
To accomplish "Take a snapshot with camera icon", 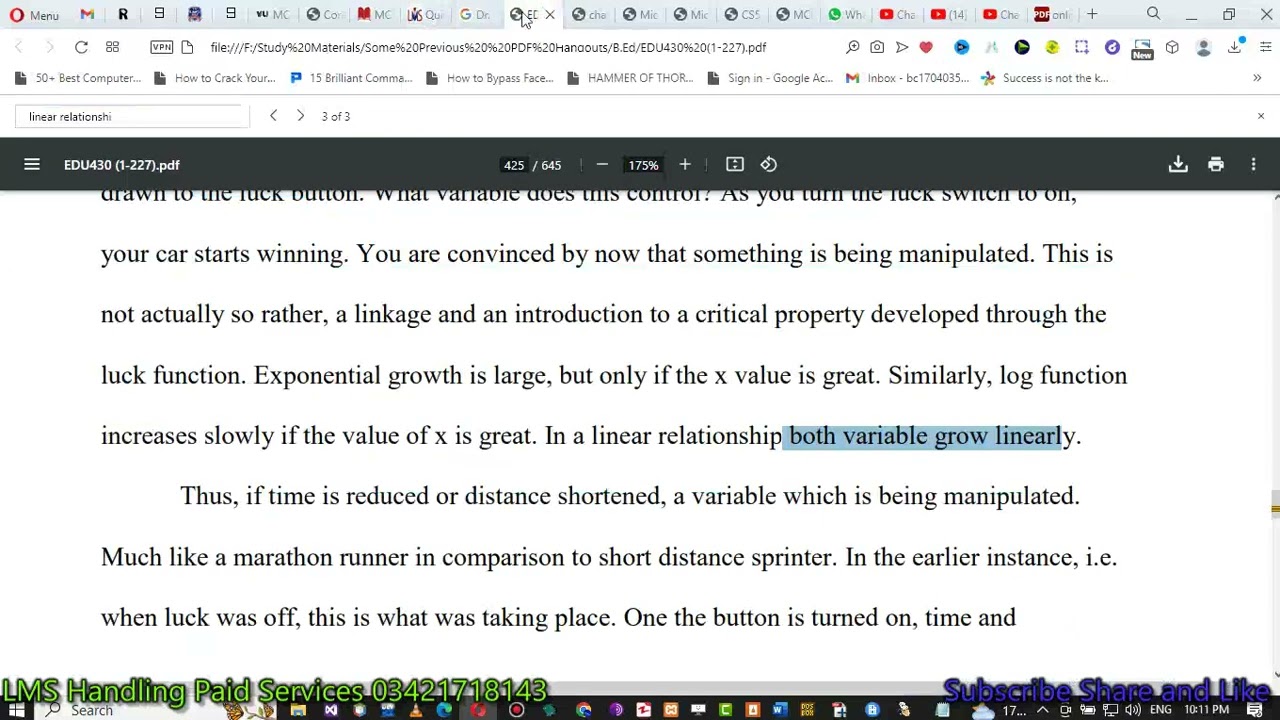I will [x=877, y=47].
